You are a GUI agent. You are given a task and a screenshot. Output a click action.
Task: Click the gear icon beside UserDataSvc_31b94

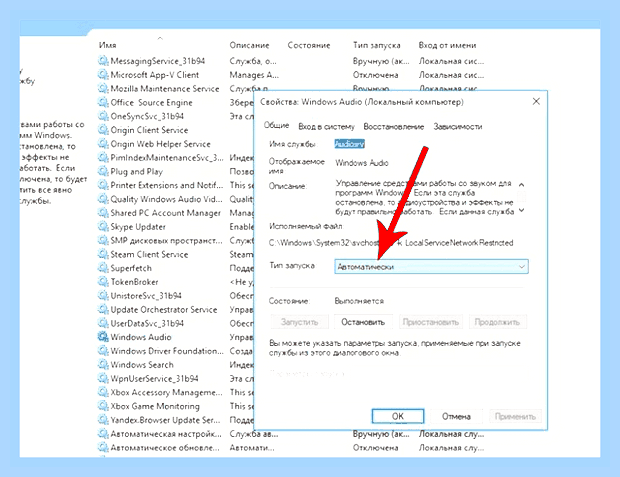coord(103,323)
